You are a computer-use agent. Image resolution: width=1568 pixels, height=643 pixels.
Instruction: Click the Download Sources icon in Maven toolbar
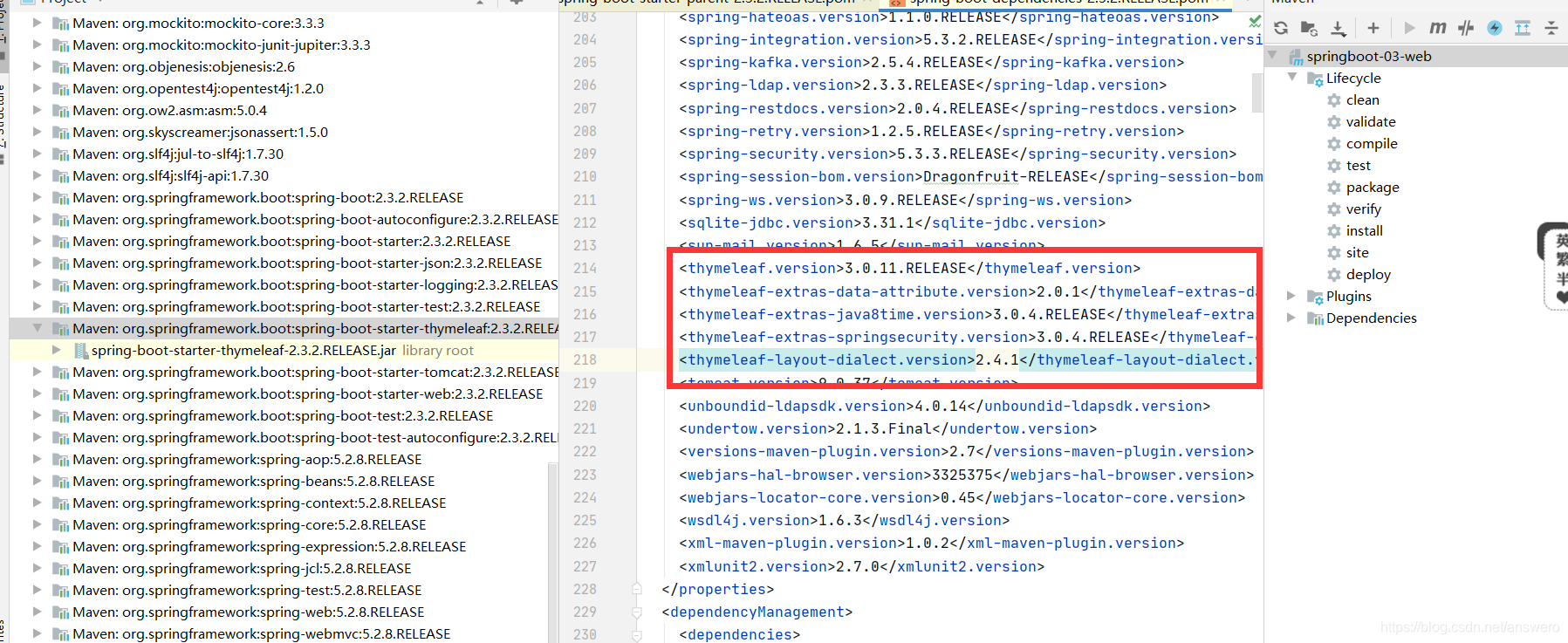pos(1339,28)
